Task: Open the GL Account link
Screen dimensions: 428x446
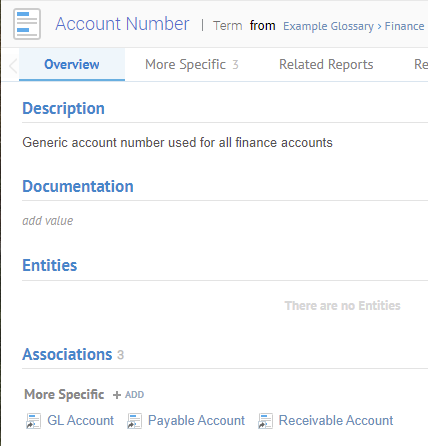Action: [x=80, y=420]
